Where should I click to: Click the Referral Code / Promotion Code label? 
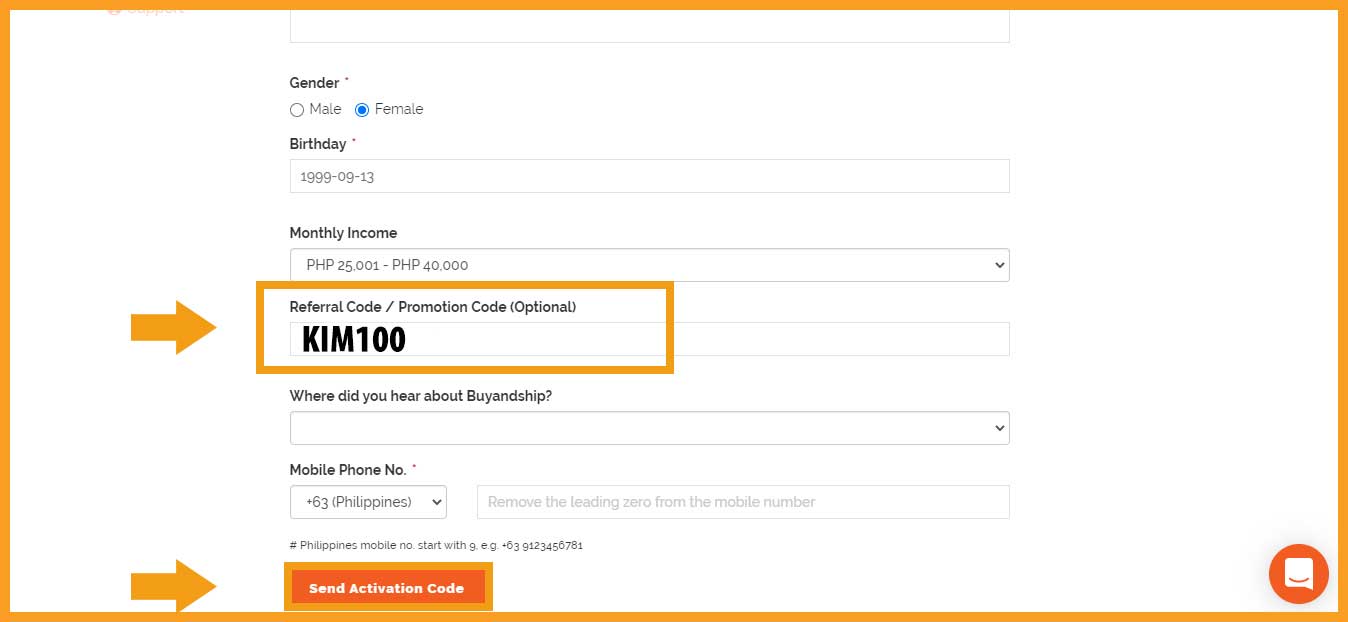433,307
